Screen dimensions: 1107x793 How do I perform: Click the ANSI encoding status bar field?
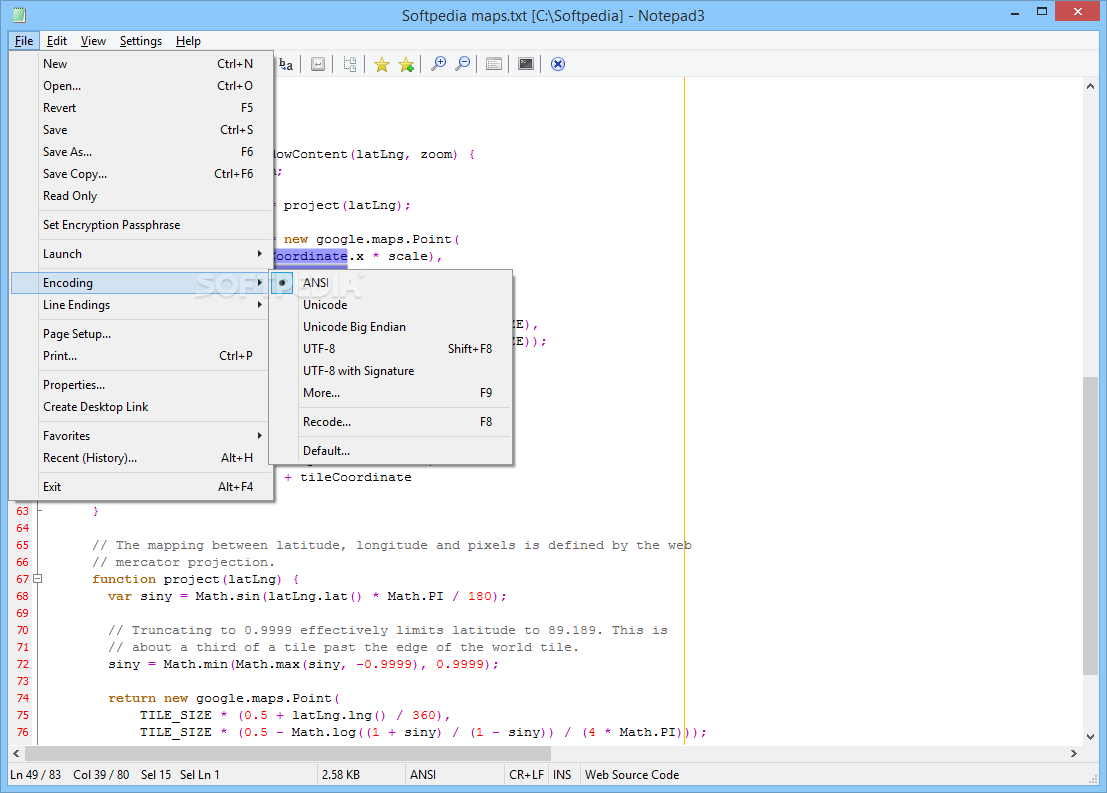pos(455,775)
